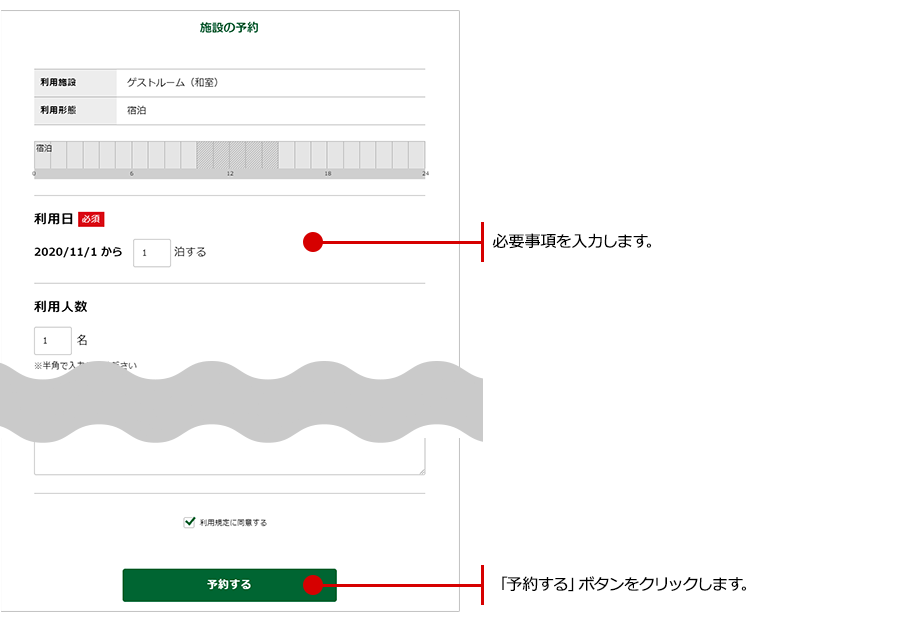900x624 pixels.
Task: Click the 施設の予約 page heading
Action: pos(229,28)
